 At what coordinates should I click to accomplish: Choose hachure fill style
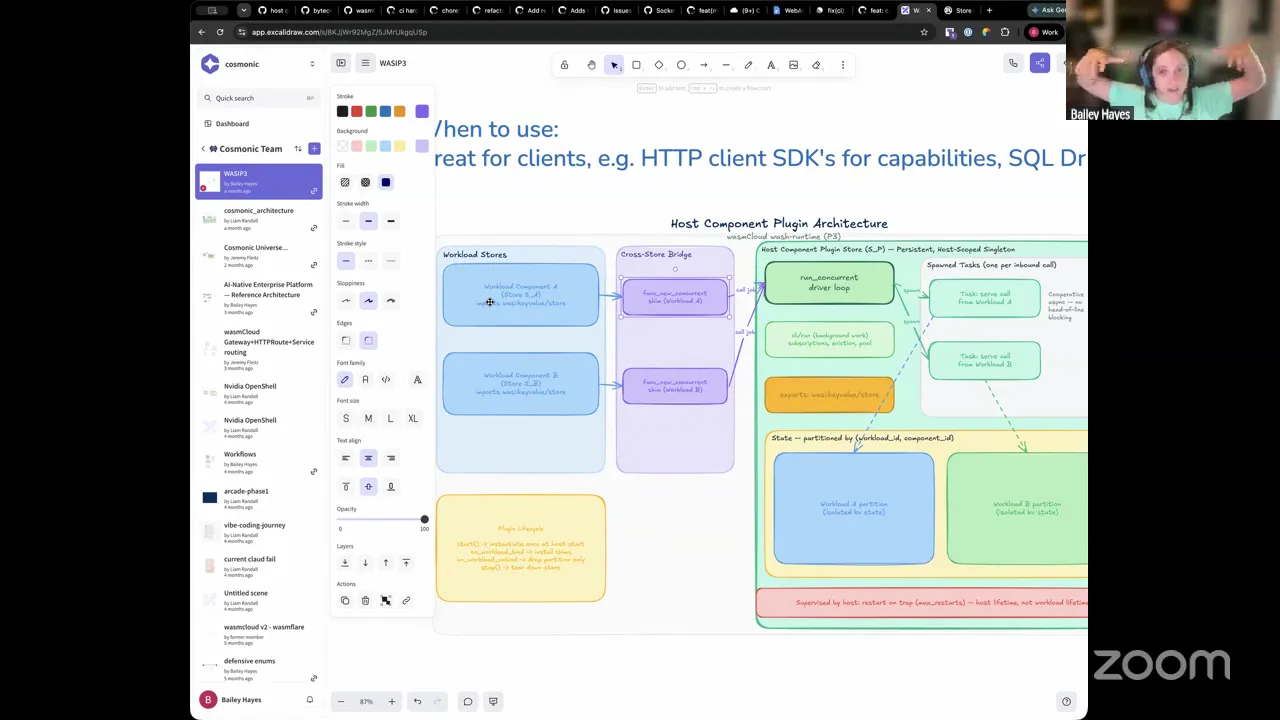[x=345, y=182]
